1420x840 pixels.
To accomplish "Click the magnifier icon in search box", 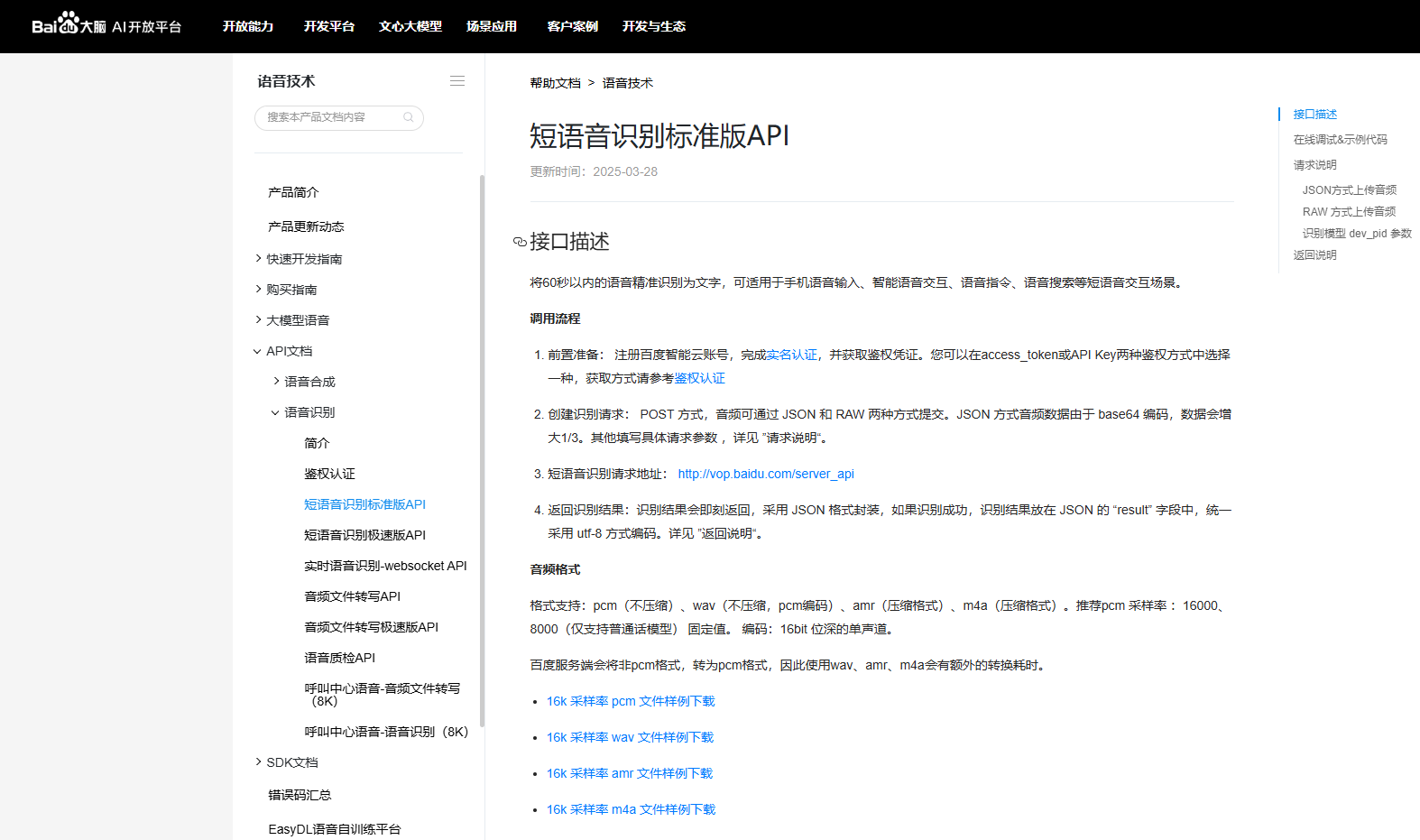I will (409, 117).
